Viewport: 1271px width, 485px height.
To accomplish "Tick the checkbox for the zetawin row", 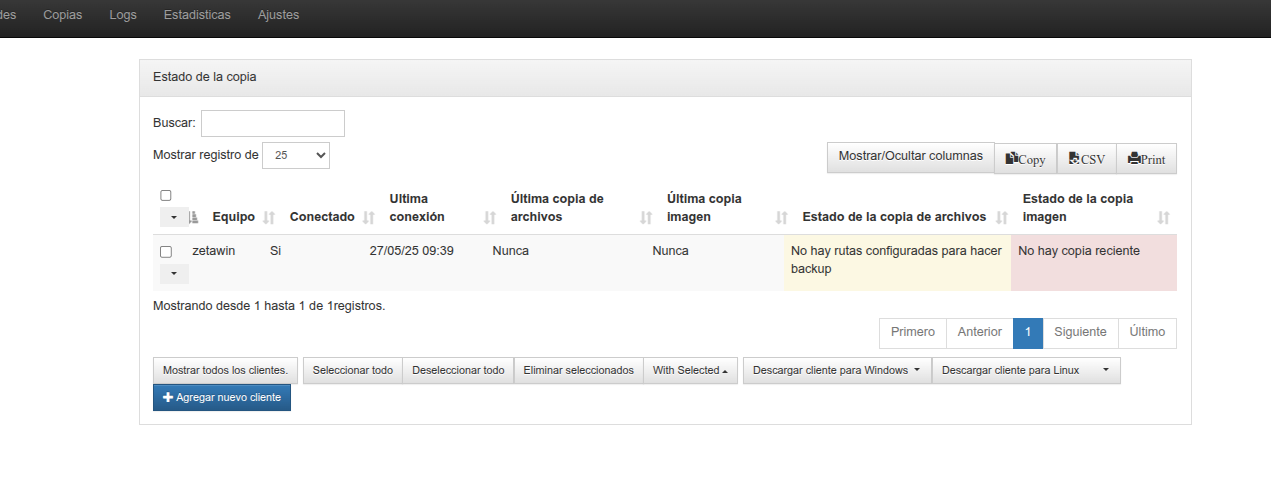I will click(166, 252).
